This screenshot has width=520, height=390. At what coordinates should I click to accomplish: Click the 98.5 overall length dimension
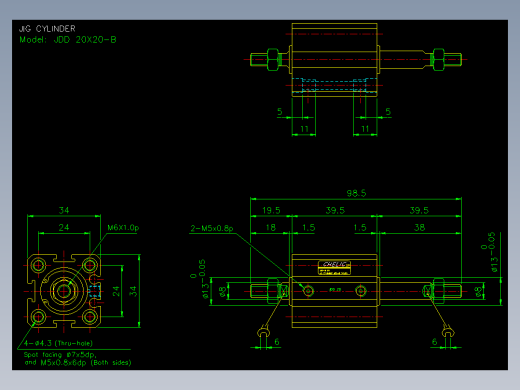tap(356, 193)
